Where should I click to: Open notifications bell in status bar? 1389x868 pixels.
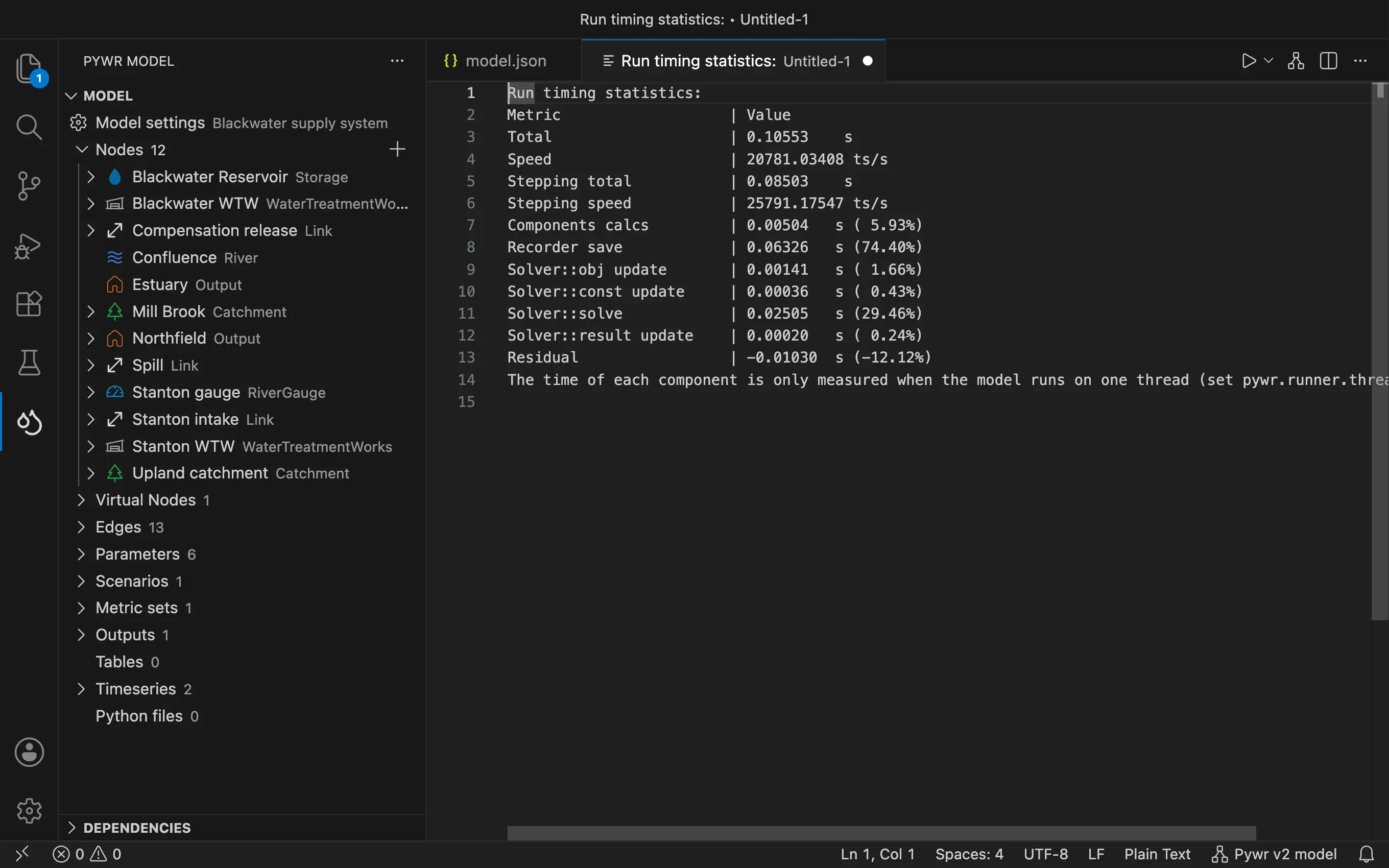[x=1367, y=854]
